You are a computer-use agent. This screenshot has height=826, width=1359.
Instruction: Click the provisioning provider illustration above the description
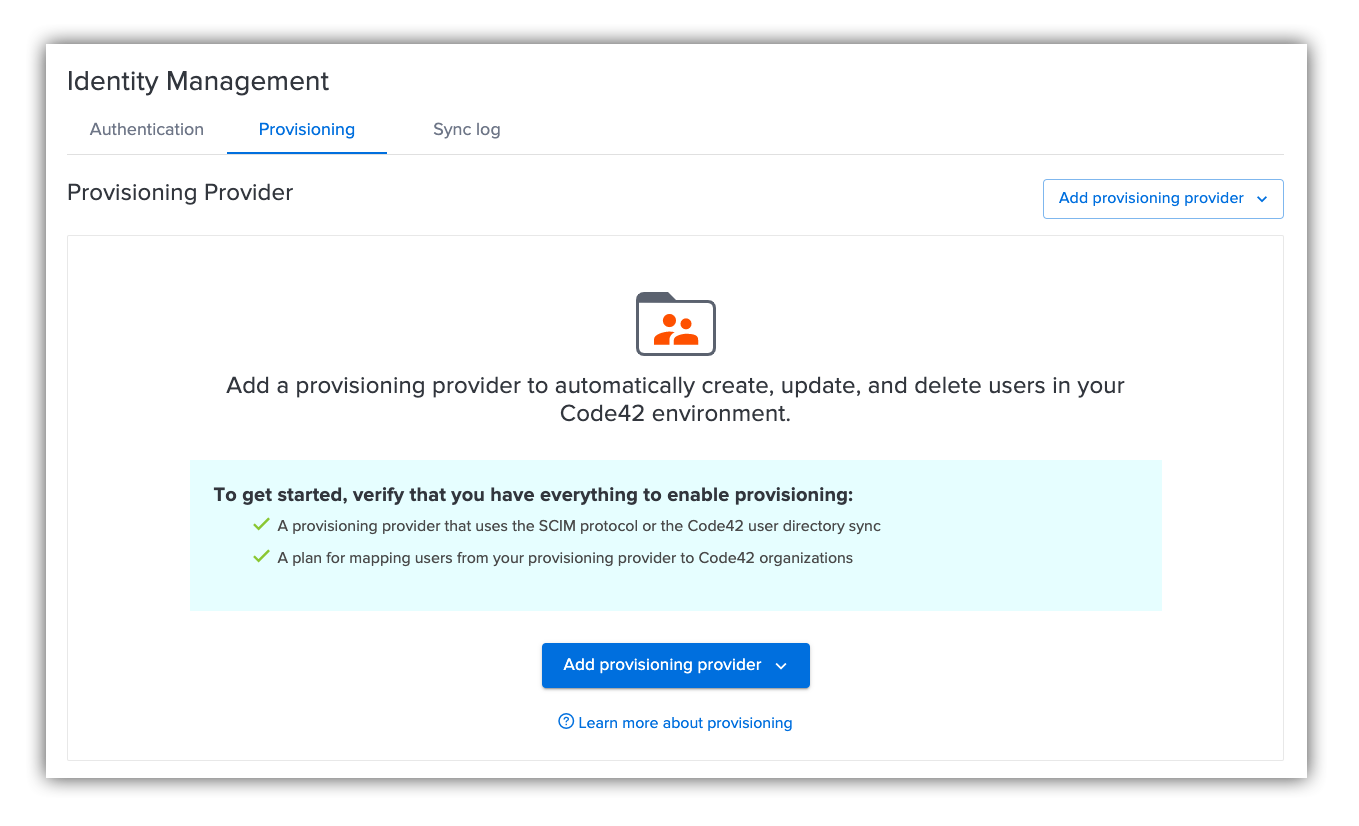point(675,322)
